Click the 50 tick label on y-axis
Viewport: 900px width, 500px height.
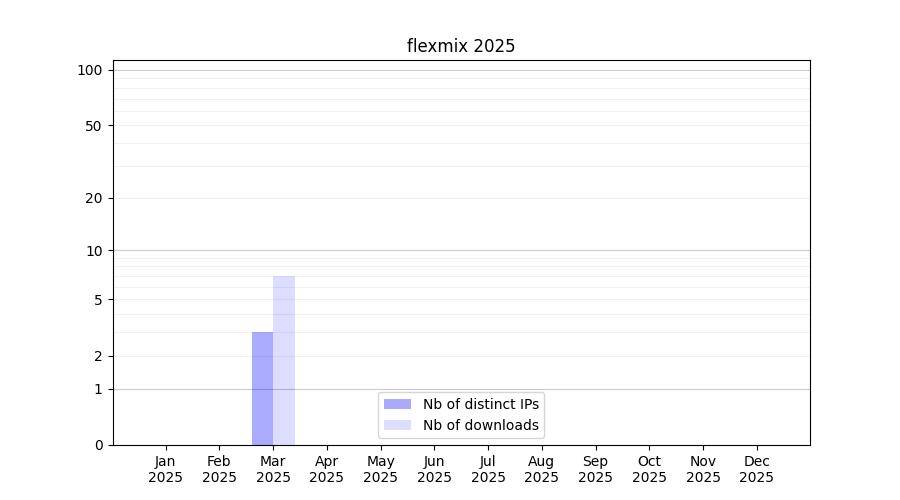pyautogui.click(x=93, y=126)
